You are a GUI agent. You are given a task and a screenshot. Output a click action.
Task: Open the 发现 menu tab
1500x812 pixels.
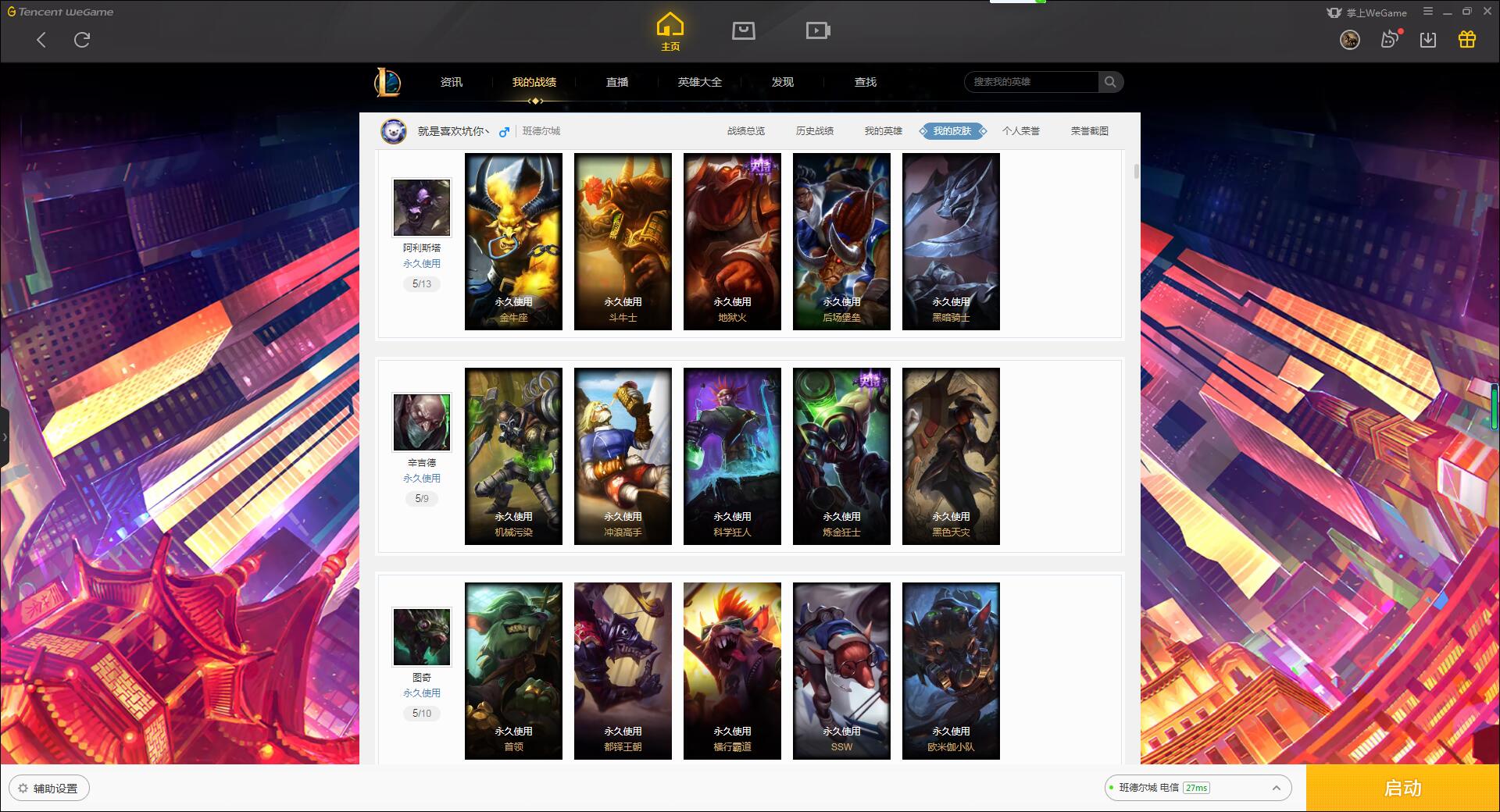pos(783,82)
